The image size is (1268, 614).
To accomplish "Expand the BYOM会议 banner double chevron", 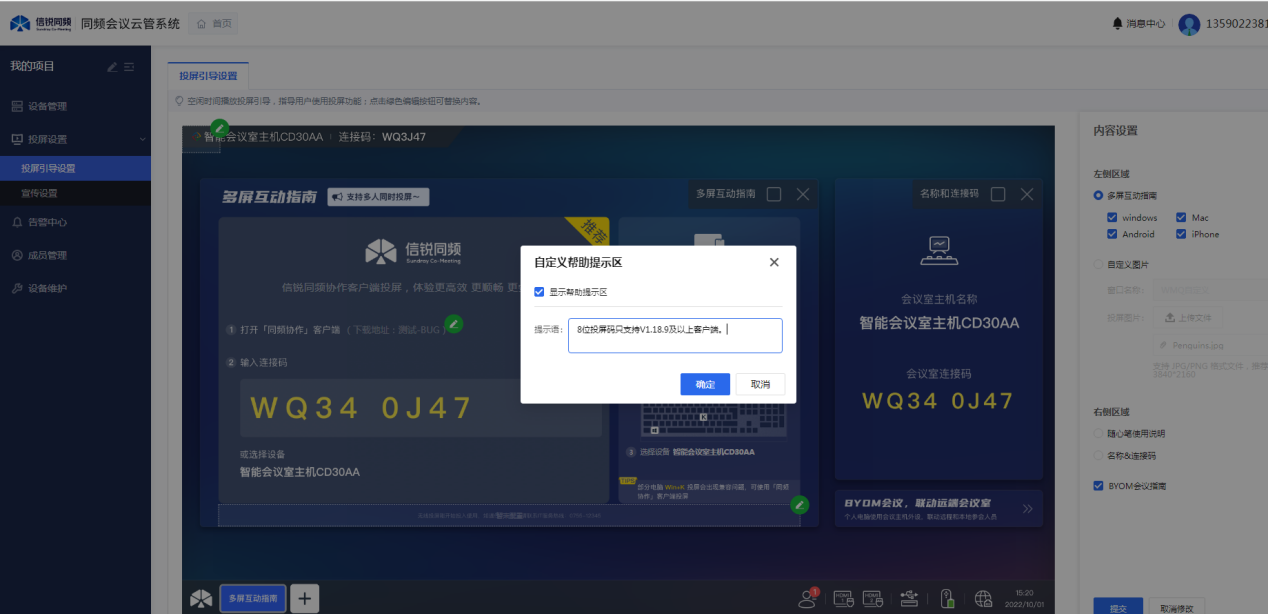I will (1027, 509).
